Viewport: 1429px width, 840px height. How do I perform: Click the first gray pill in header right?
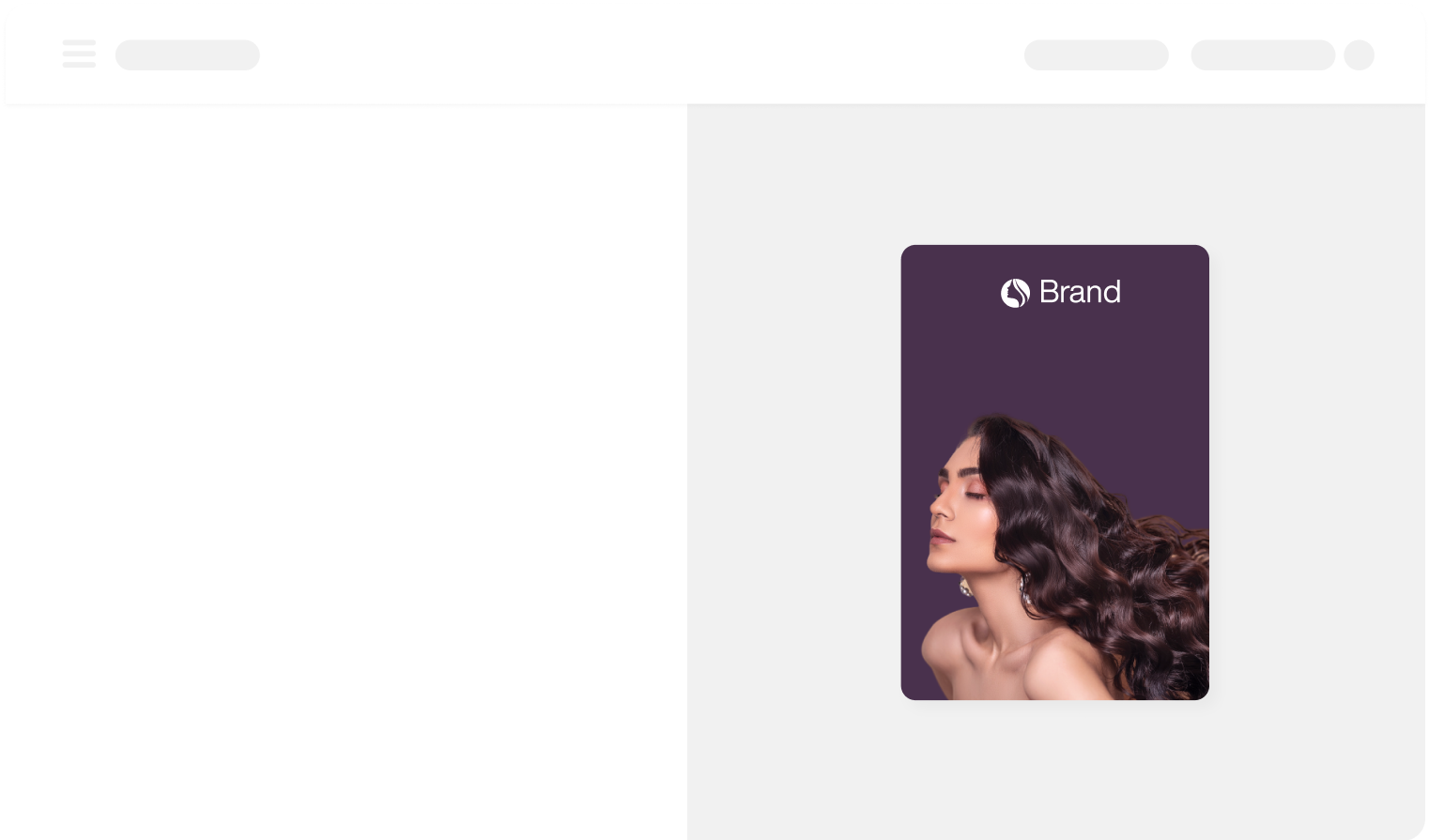coord(1096,54)
